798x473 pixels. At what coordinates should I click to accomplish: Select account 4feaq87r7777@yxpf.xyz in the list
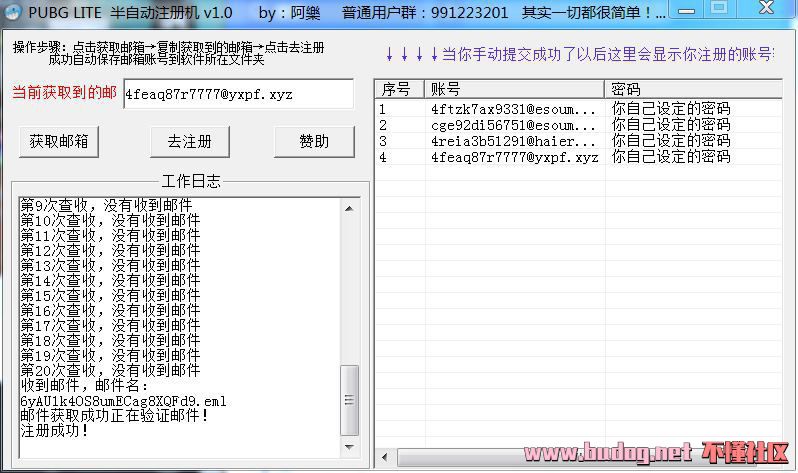[x=515, y=157]
